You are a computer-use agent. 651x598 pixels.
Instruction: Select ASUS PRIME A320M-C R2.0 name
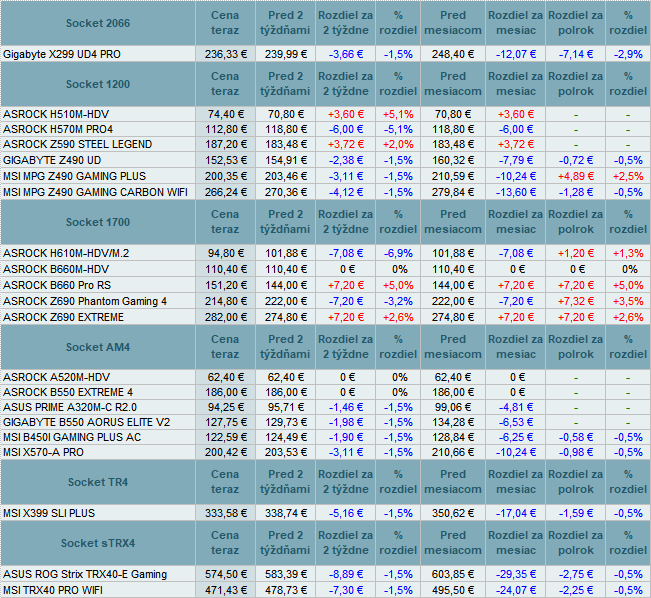[x=70, y=407]
